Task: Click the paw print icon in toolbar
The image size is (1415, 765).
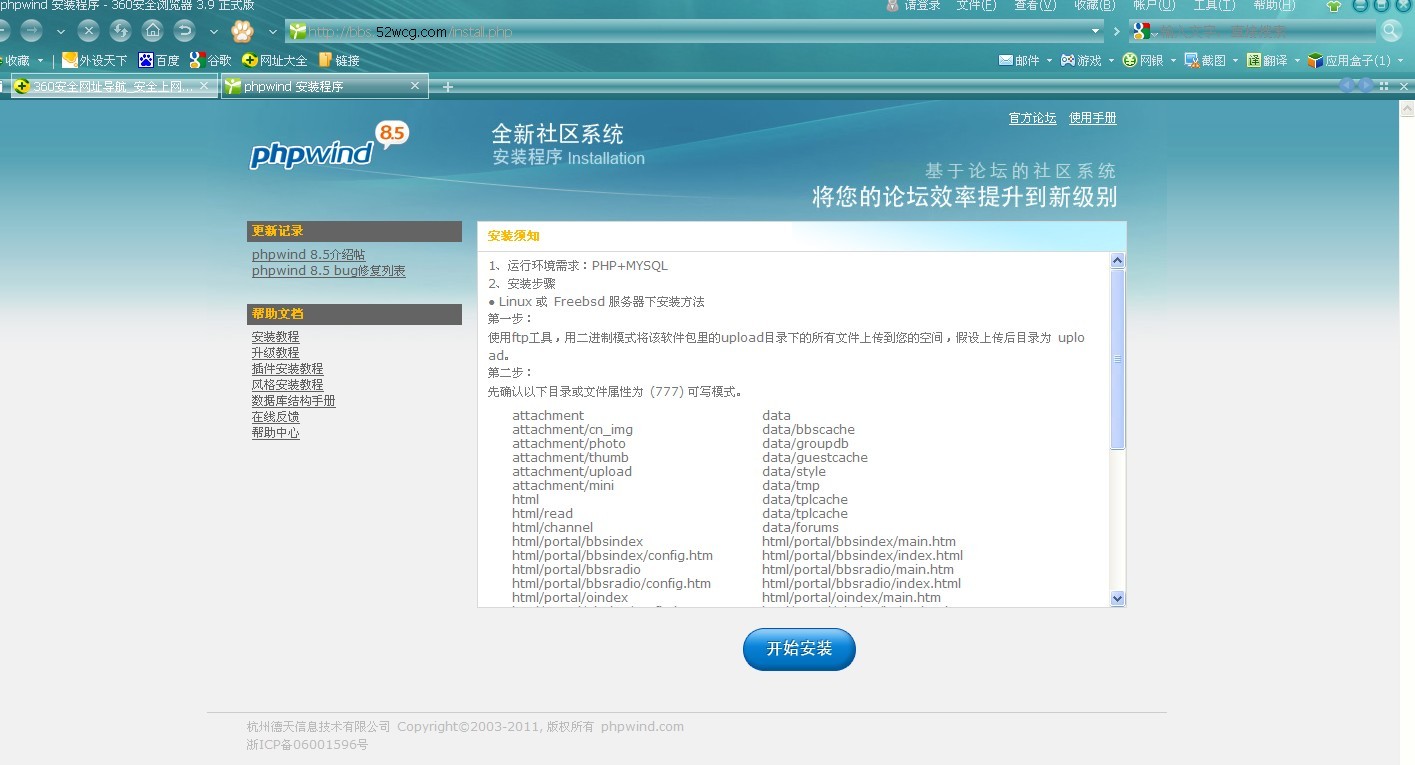Action: (x=242, y=31)
